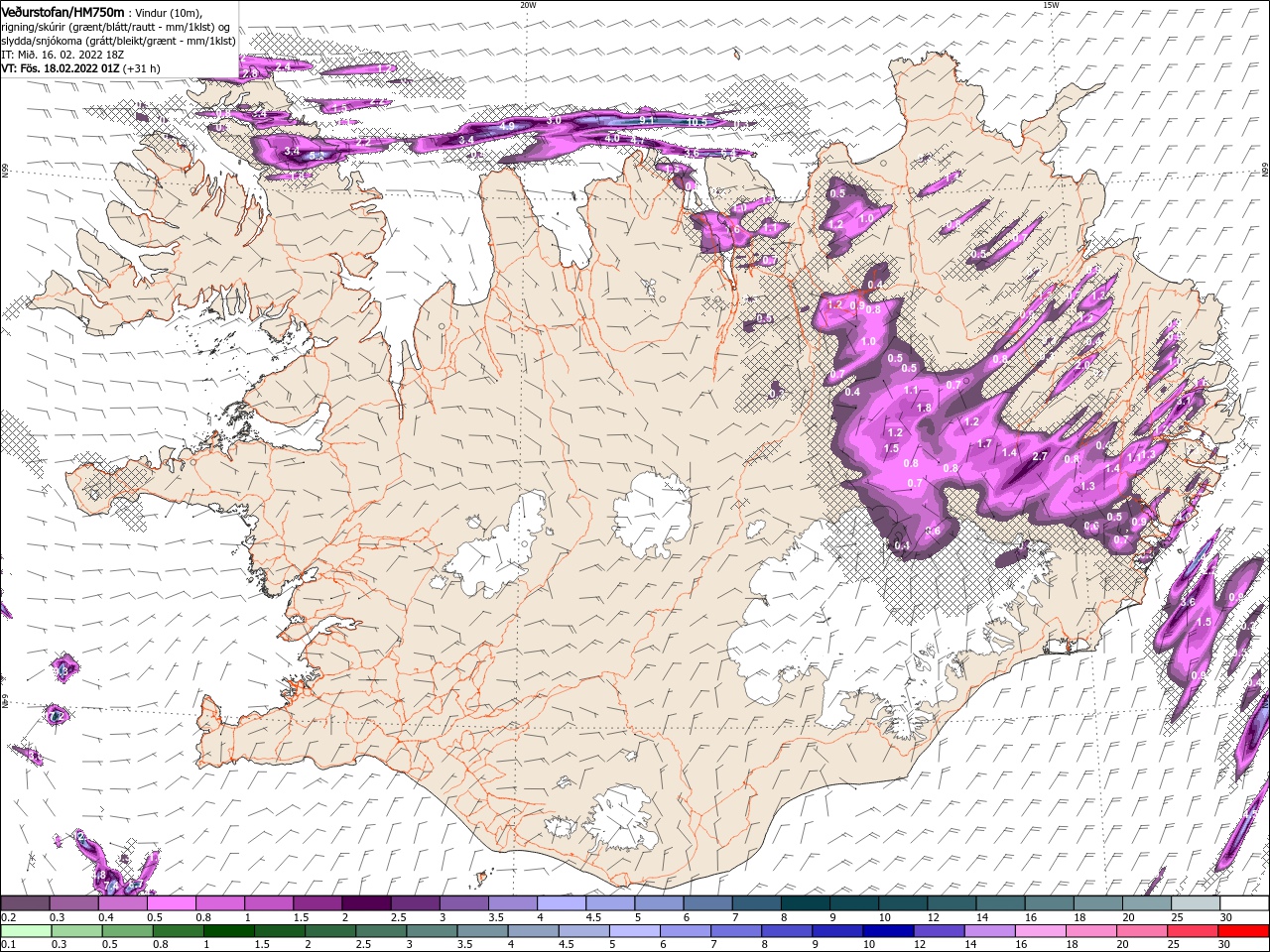Select dark teal 8 swatch in upper scale
Viewport: 1270px width, 952px height.
coord(804,903)
